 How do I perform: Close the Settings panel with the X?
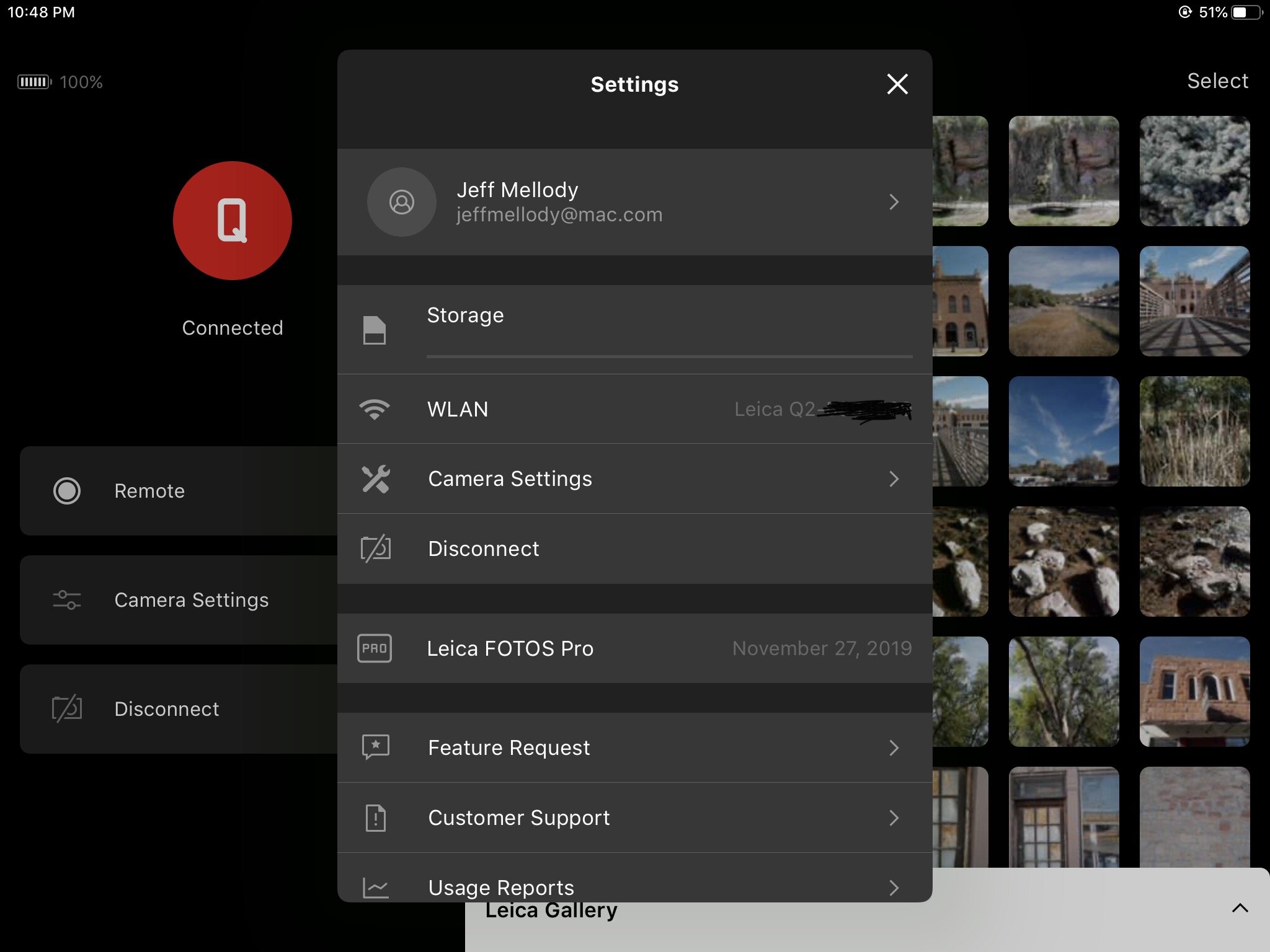[897, 84]
